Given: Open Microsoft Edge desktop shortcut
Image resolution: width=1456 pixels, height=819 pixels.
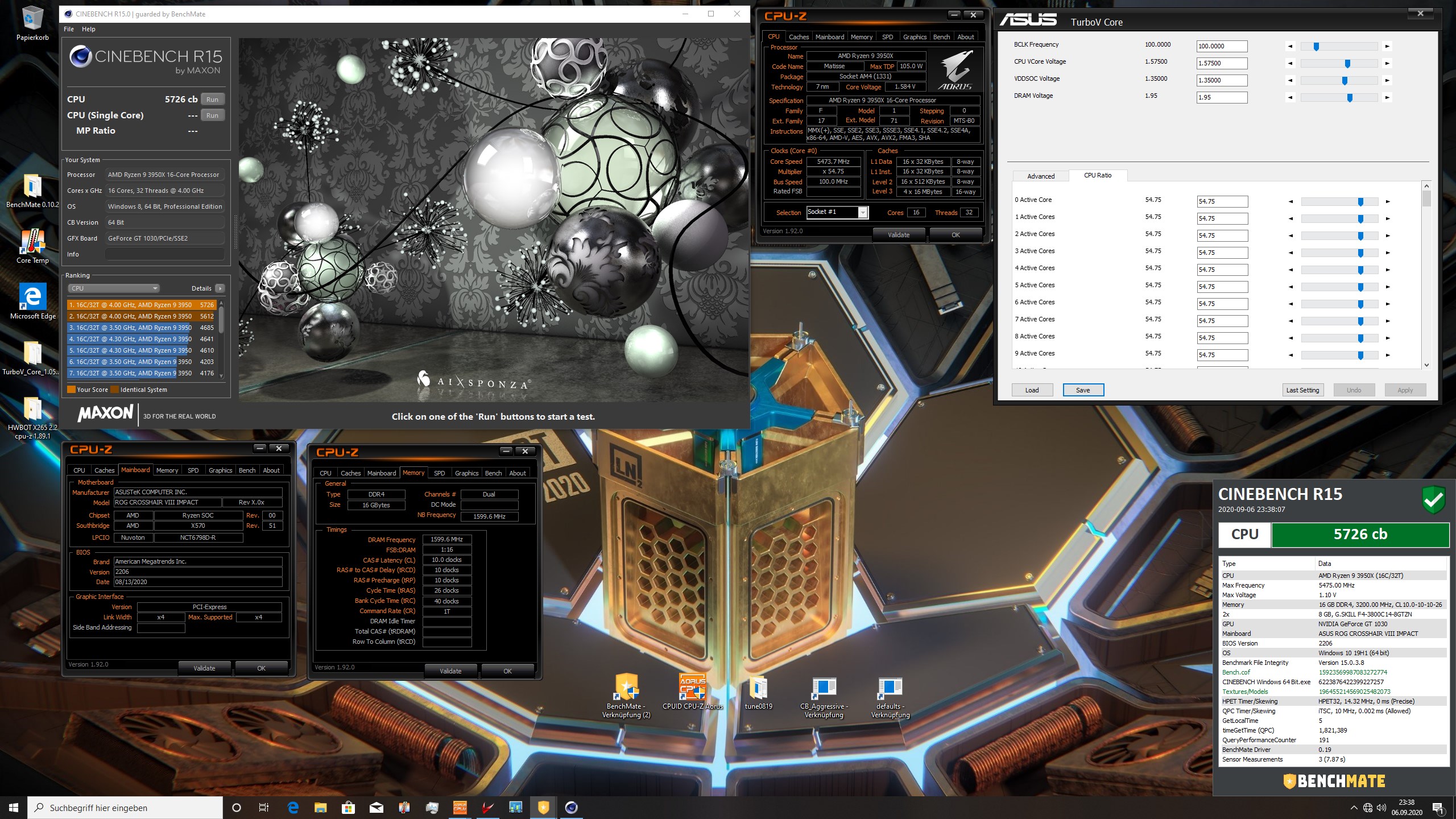Looking at the screenshot, I should click(32, 302).
